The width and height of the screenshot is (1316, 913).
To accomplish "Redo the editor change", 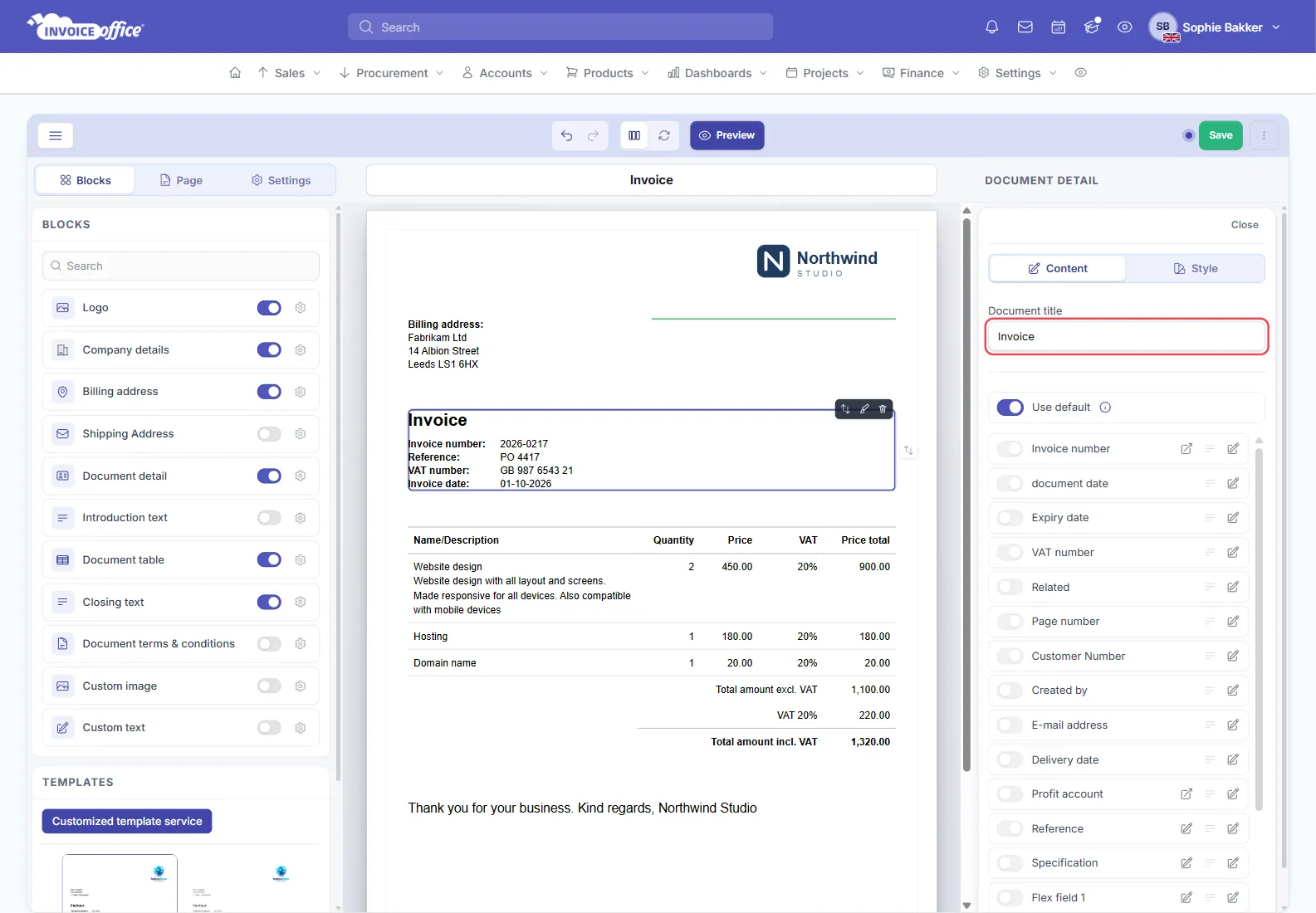I will point(593,135).
